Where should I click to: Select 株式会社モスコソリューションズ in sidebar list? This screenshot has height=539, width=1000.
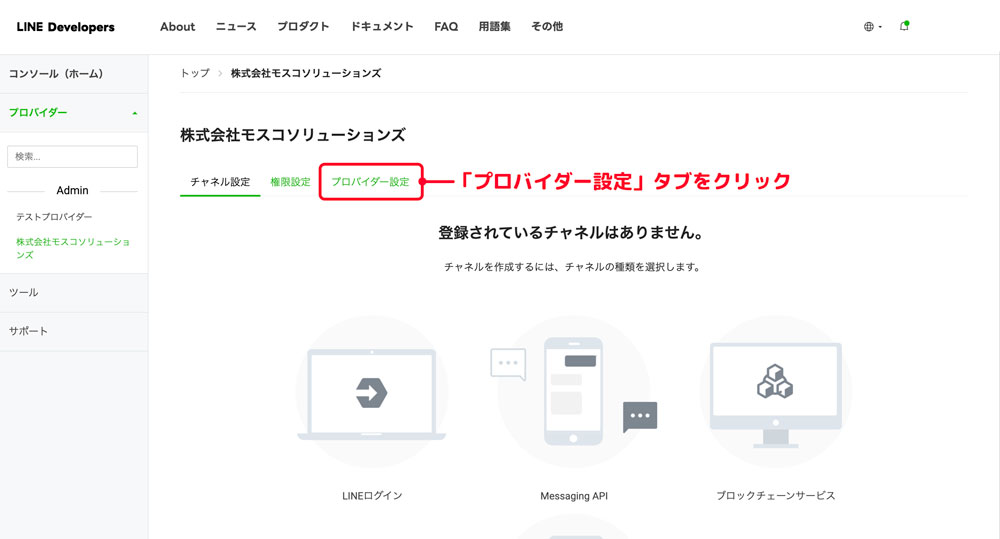(73, 248)
